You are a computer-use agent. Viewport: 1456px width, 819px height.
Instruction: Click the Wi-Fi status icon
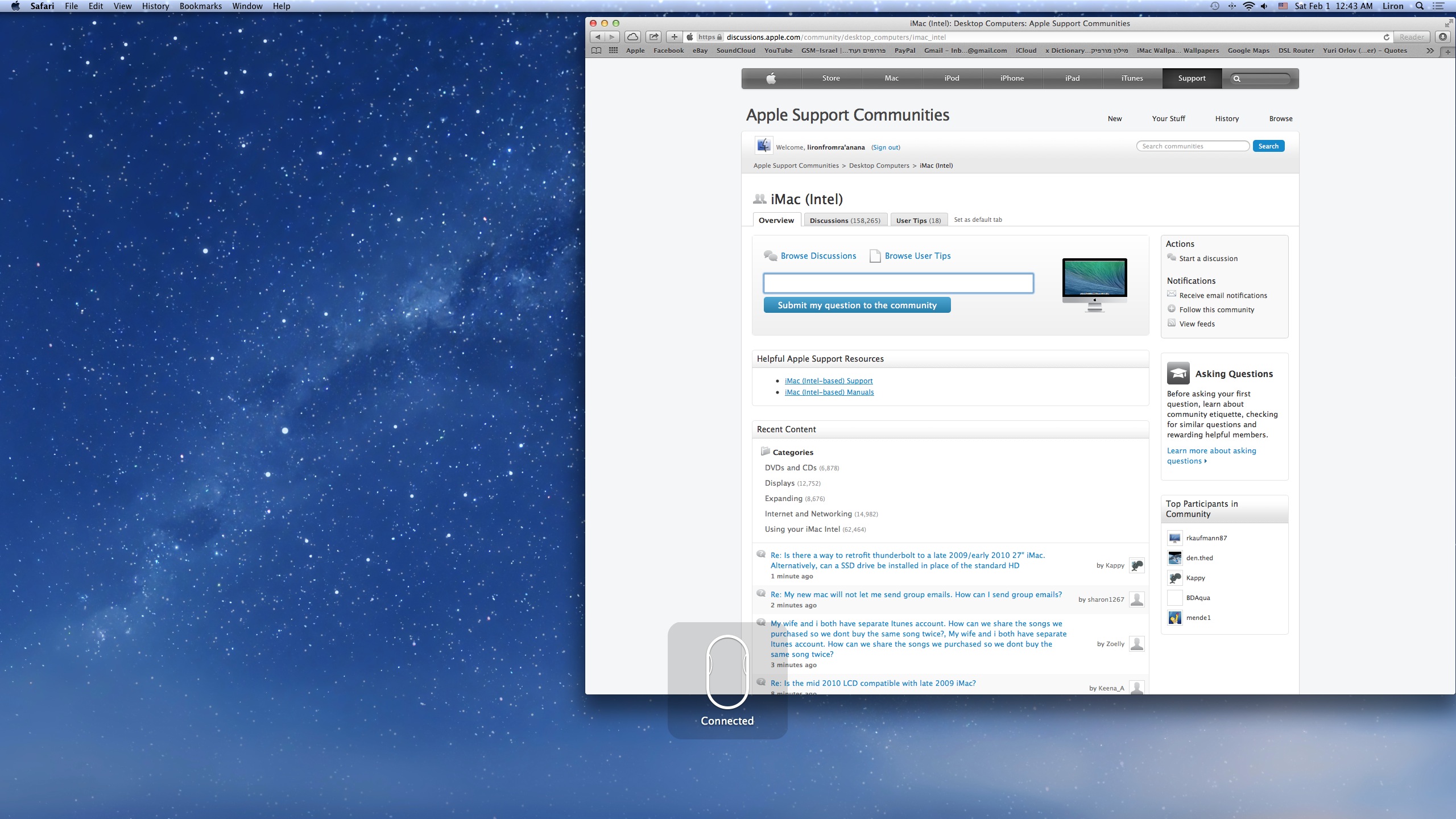coord(1248,6)
